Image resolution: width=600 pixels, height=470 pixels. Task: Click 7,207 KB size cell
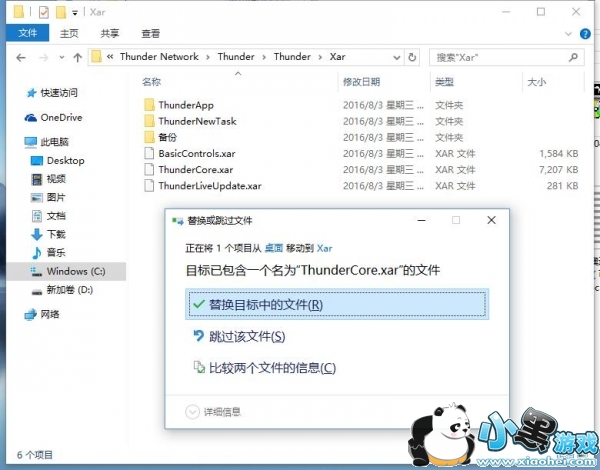coord(558,170)
